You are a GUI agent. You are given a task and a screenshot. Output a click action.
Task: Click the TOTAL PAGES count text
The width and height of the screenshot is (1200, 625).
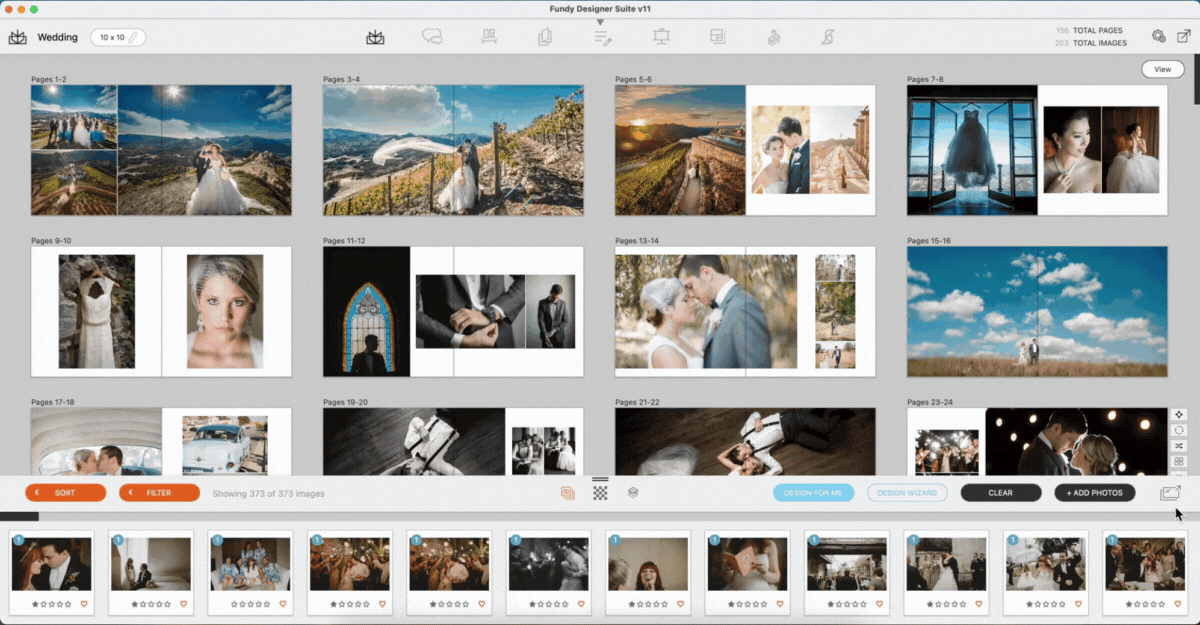coord(1090,31)
